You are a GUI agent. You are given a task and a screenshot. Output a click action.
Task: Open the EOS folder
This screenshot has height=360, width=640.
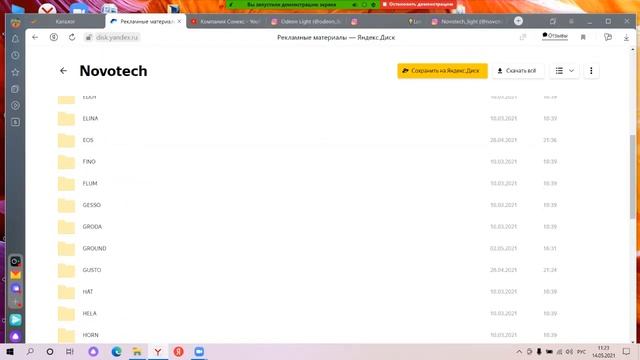click(x=88, y=140)
